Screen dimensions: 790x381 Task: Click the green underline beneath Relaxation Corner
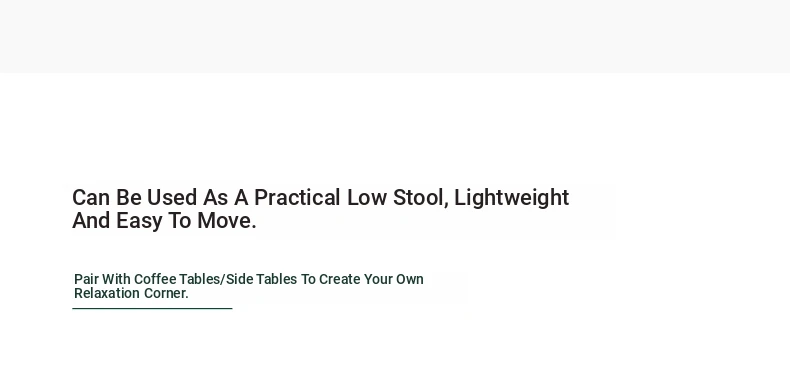152,308
